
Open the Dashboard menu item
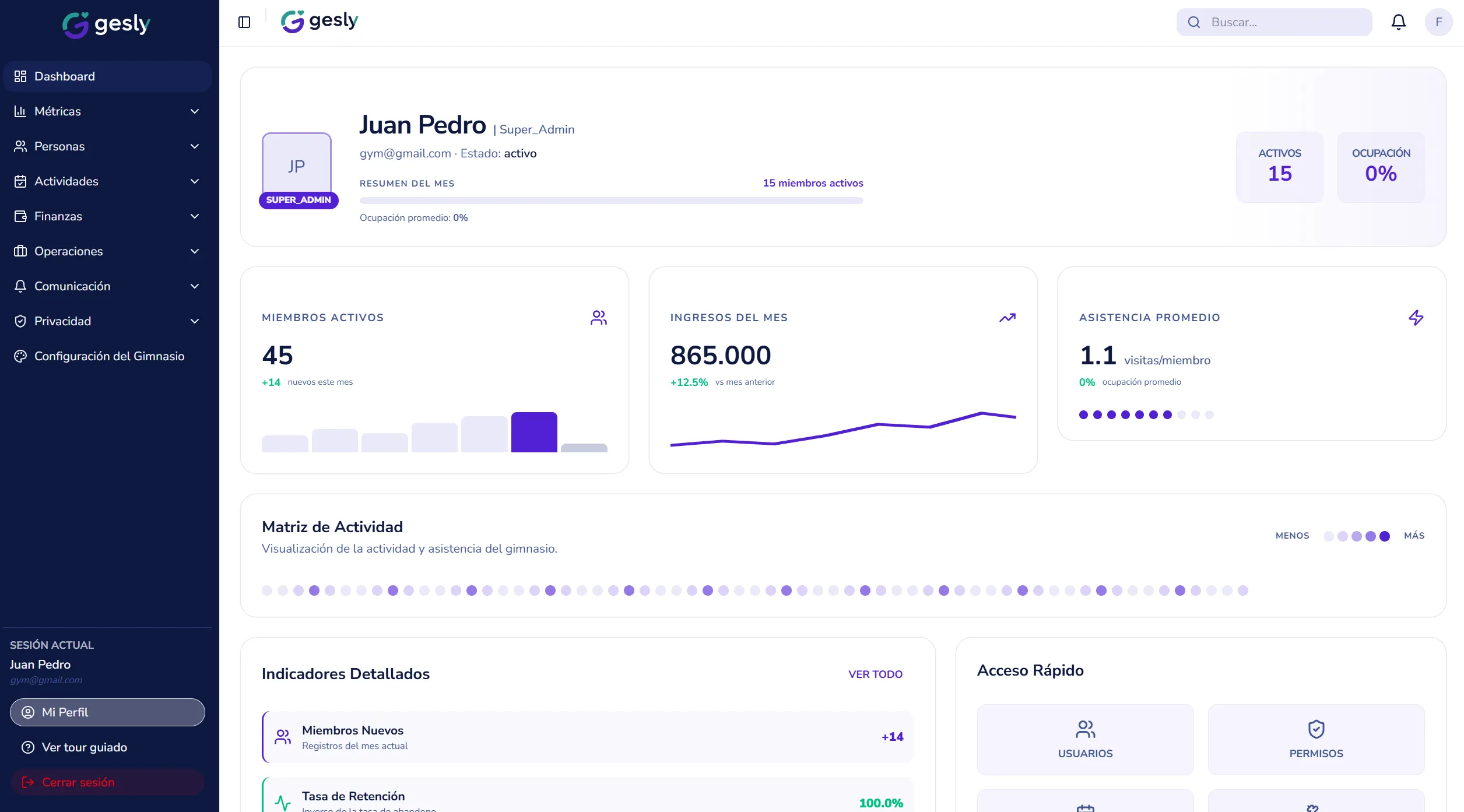click(x=107, y=76)
